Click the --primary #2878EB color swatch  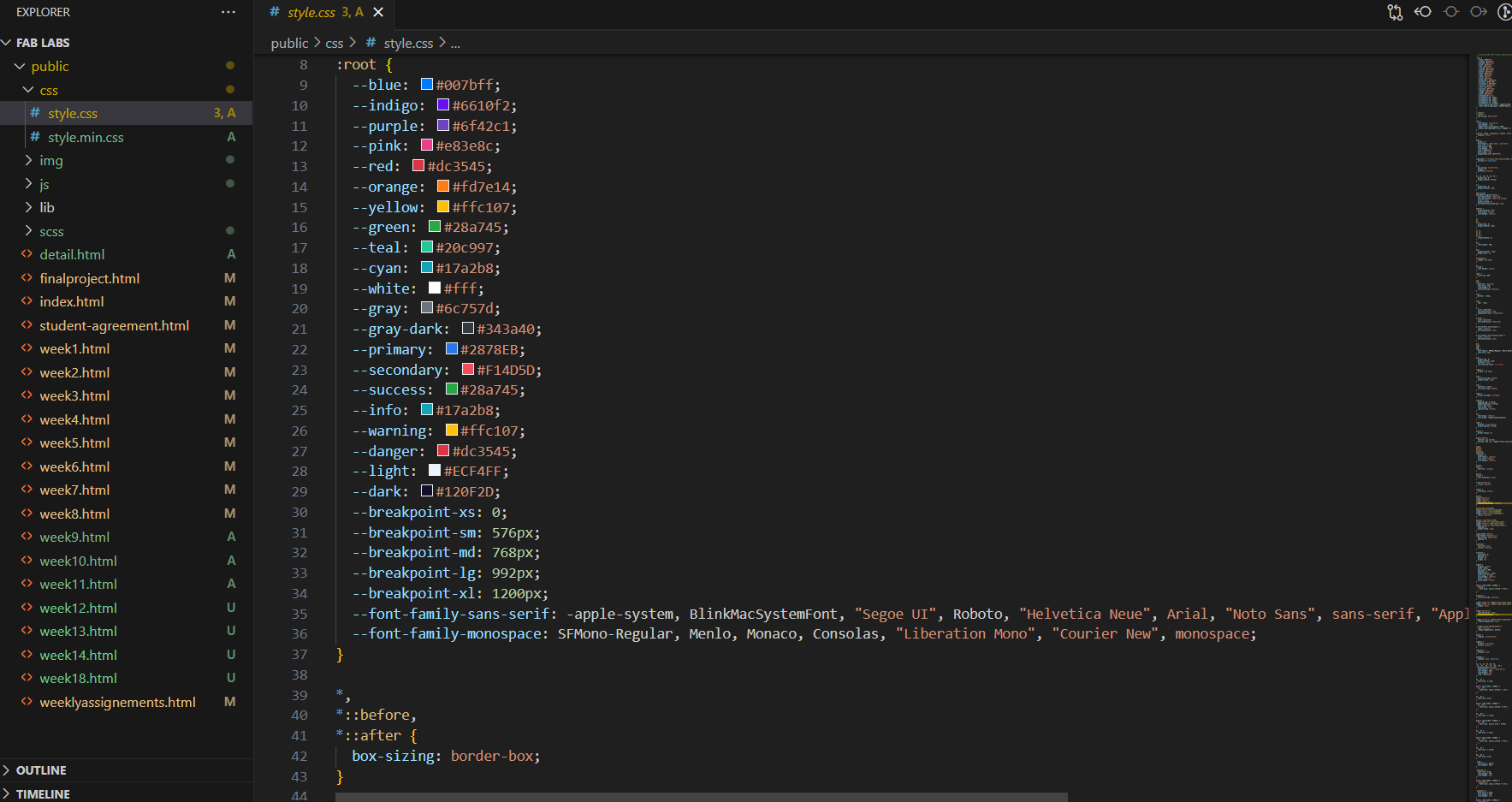[452, 348]
